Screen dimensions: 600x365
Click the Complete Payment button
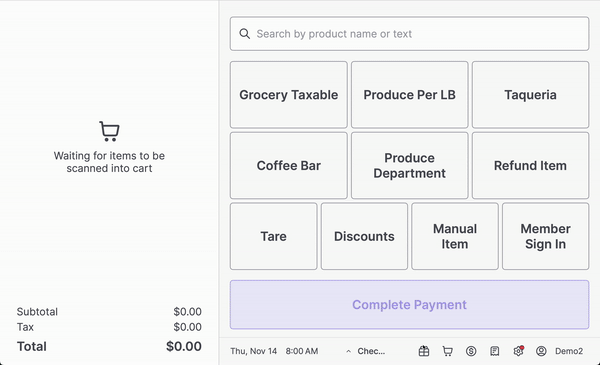tap(409, 305)
